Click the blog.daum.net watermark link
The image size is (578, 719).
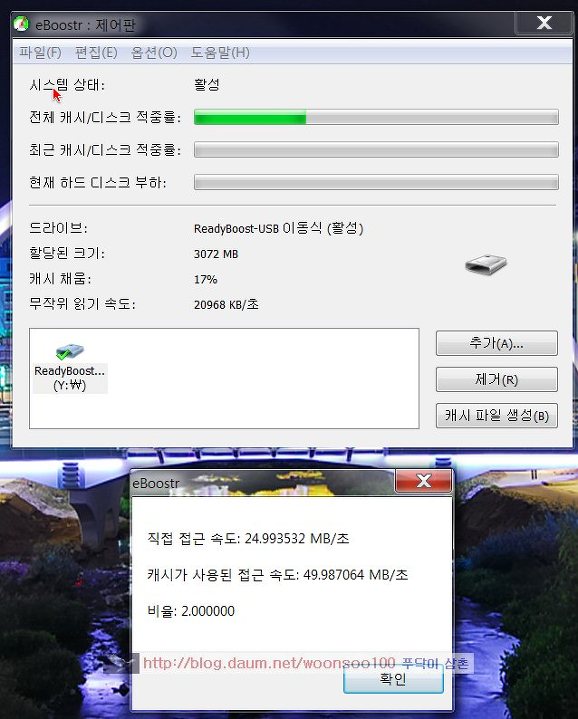pos(269,663)
